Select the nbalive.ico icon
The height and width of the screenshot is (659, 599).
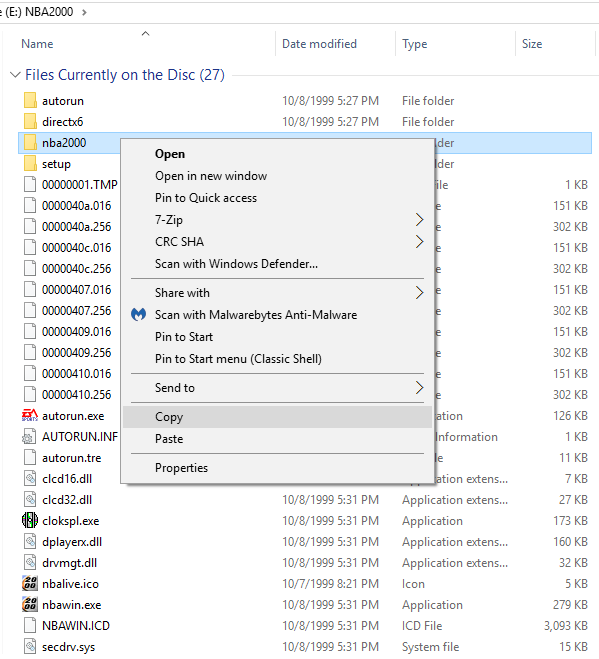click(x=30, y=584)
